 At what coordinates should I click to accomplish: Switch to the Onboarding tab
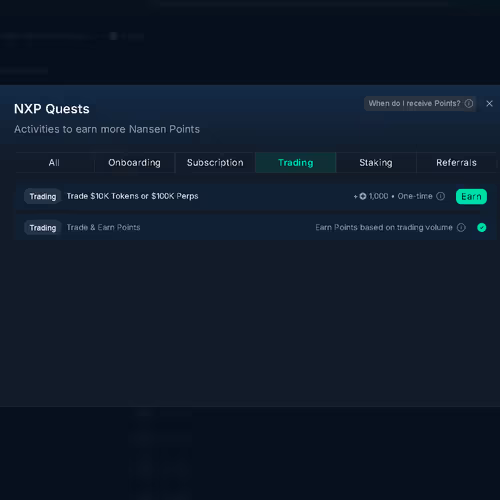pyautogui.click(x=134, y=163)
